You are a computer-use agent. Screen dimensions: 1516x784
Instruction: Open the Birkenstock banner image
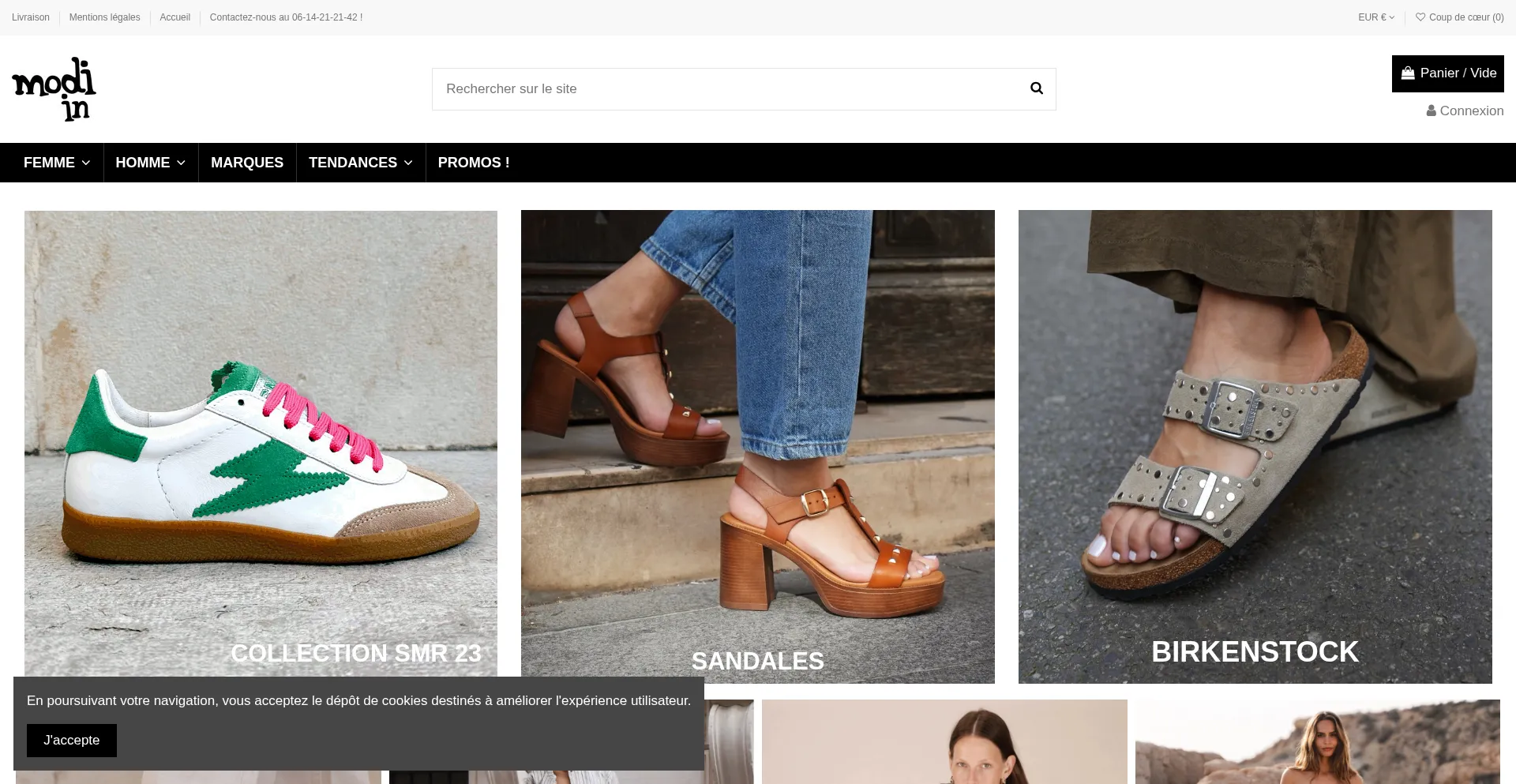pyautogui.click(x=1255, y=447)
